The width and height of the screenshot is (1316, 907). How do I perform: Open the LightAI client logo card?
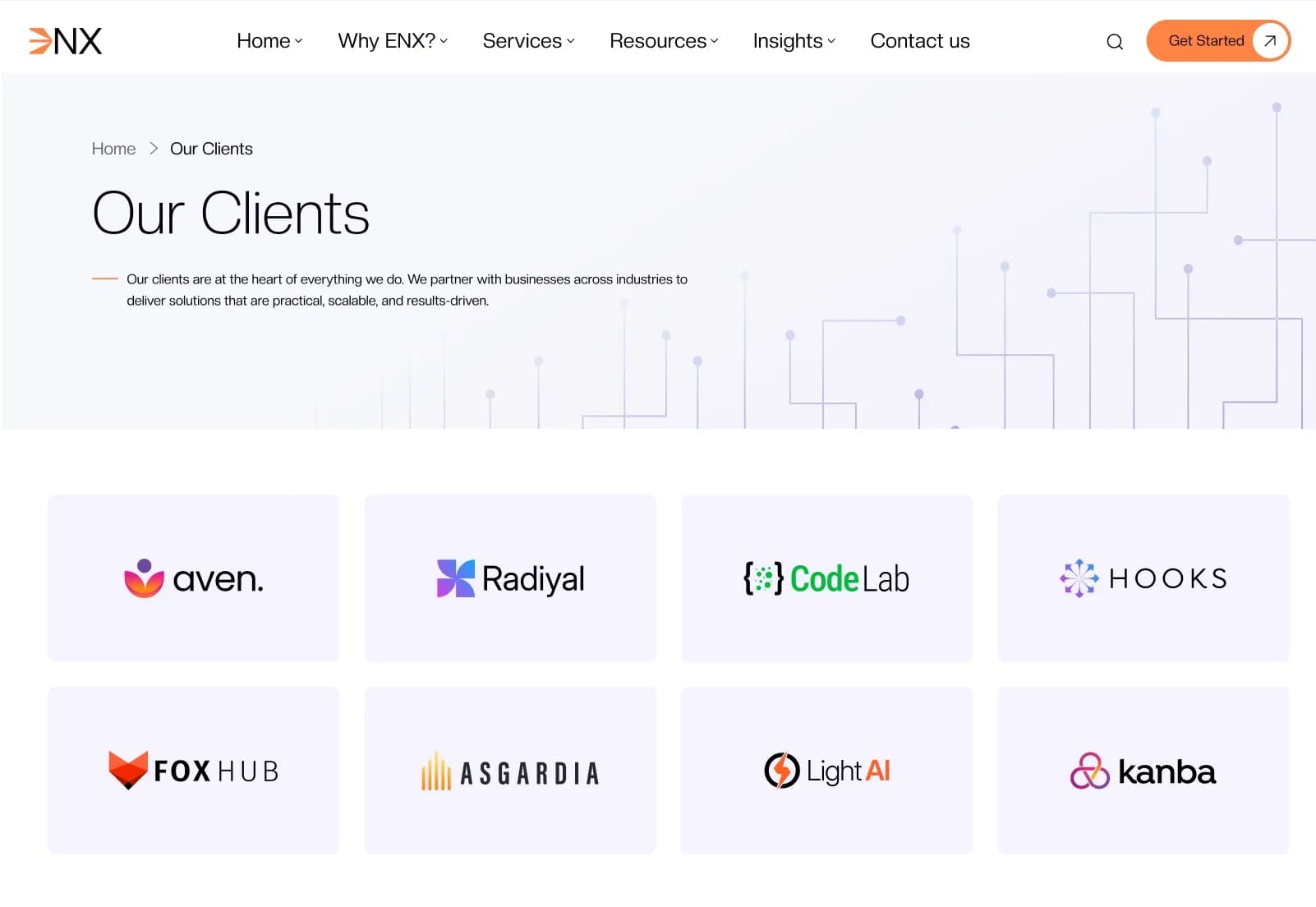click(x=827, y=771)
